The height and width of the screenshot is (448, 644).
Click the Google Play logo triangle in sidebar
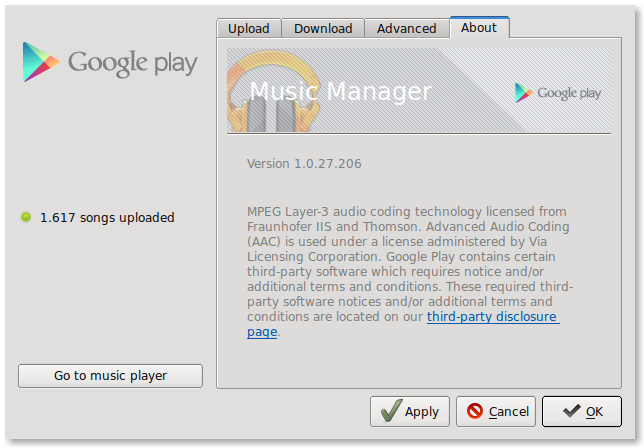click(40, 62)
